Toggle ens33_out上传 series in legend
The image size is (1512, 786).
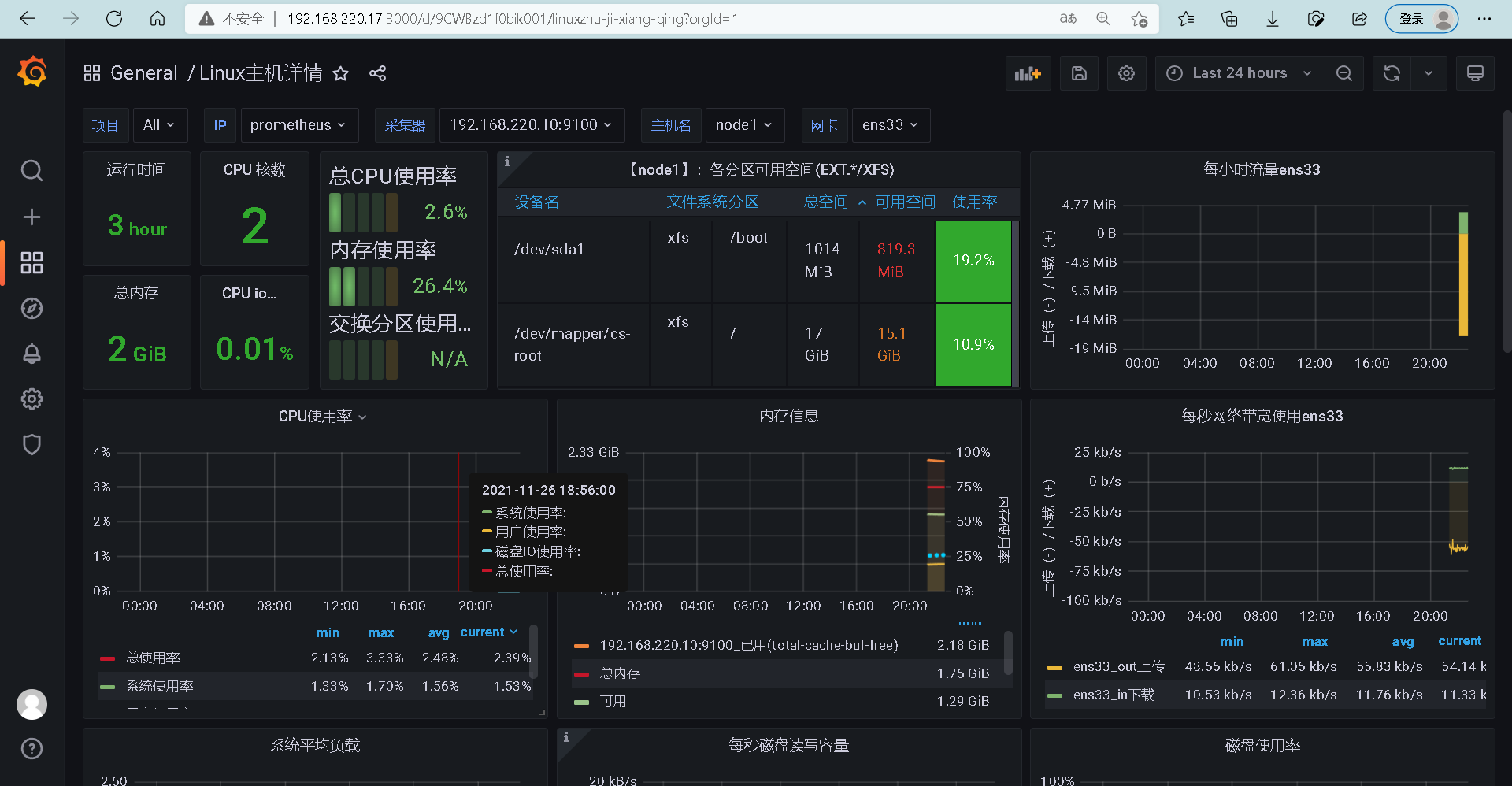pos(1118,666)
